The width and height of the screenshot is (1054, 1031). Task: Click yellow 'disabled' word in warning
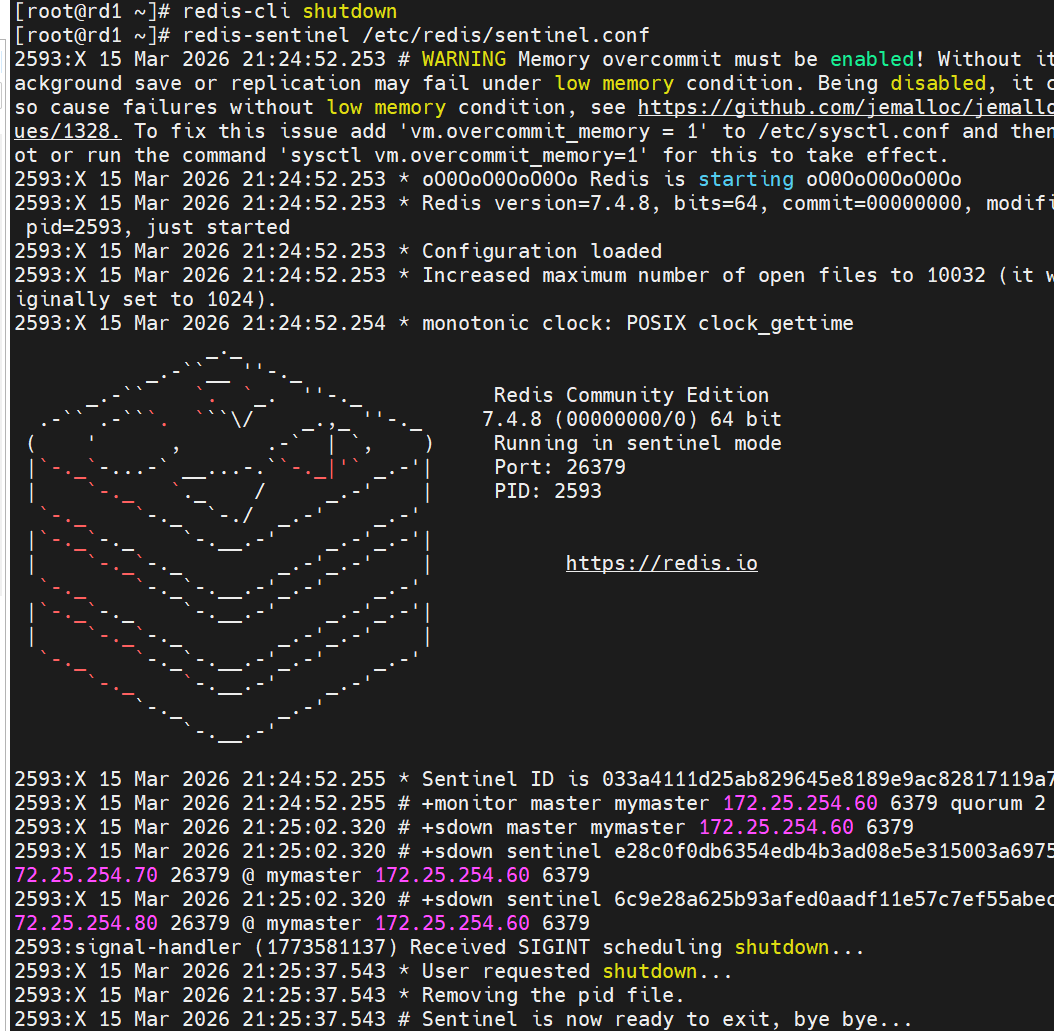pos(938,83)
